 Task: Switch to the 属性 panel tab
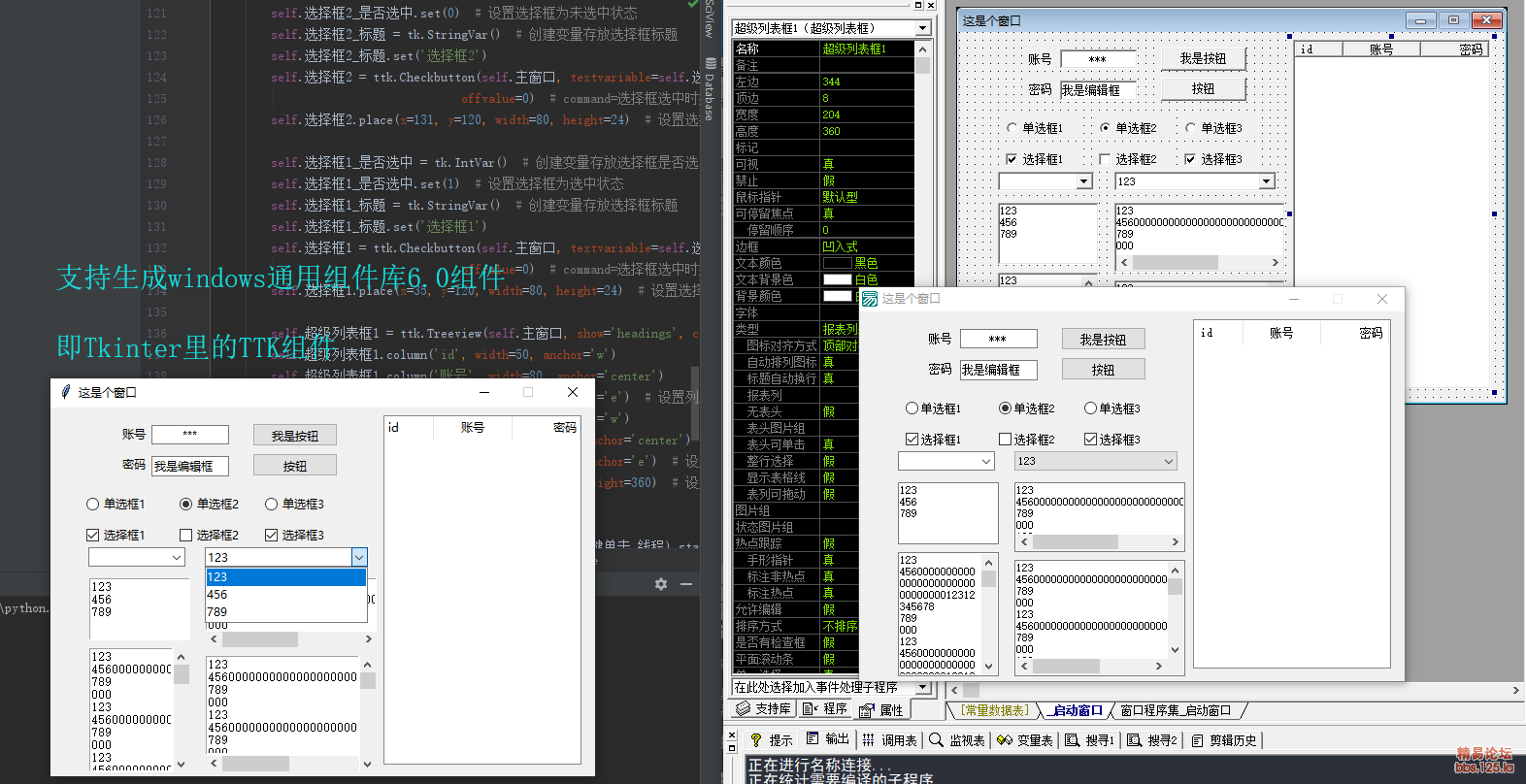coord(881,710)
